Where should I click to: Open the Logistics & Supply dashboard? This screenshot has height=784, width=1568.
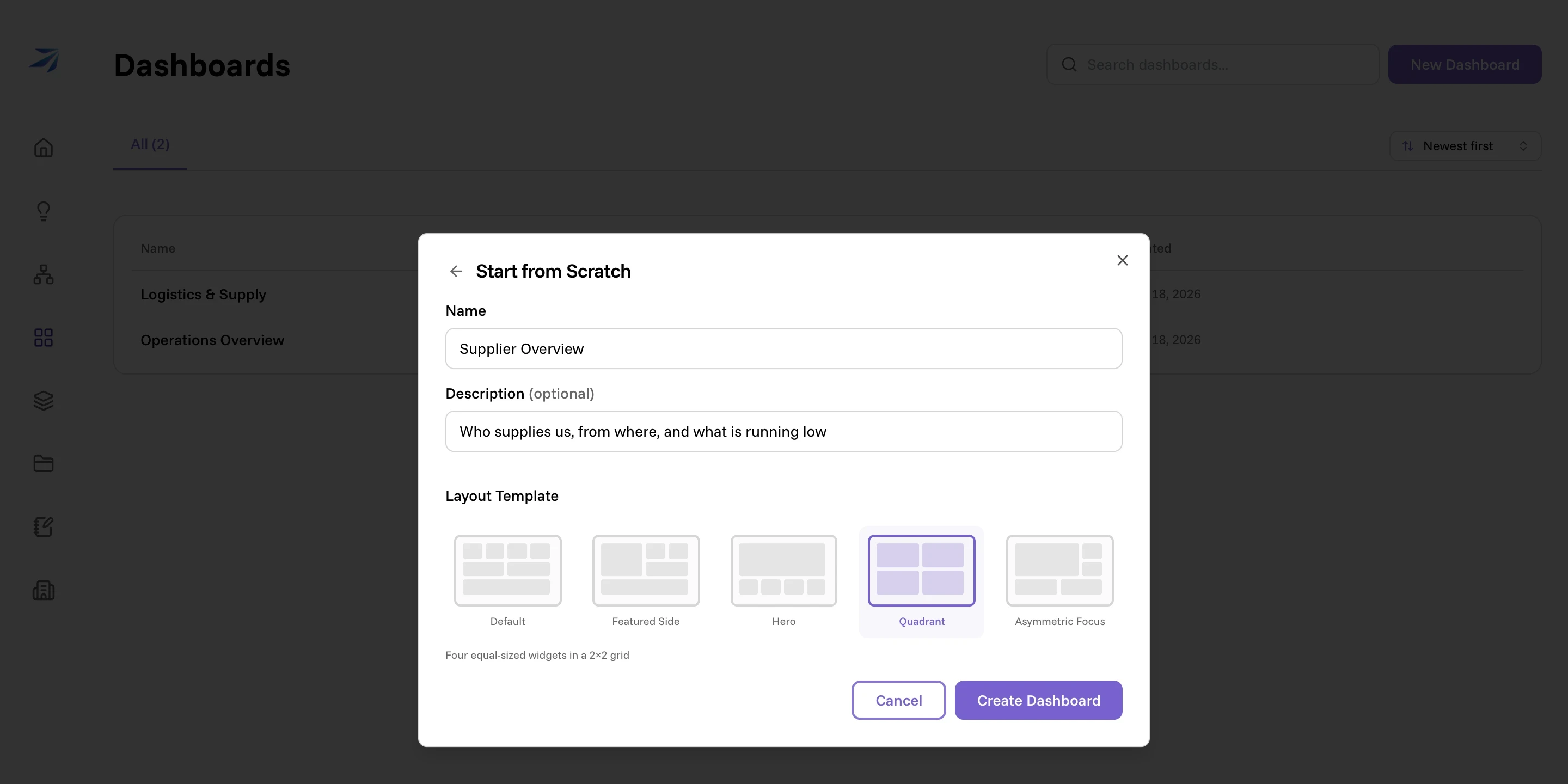203,295
